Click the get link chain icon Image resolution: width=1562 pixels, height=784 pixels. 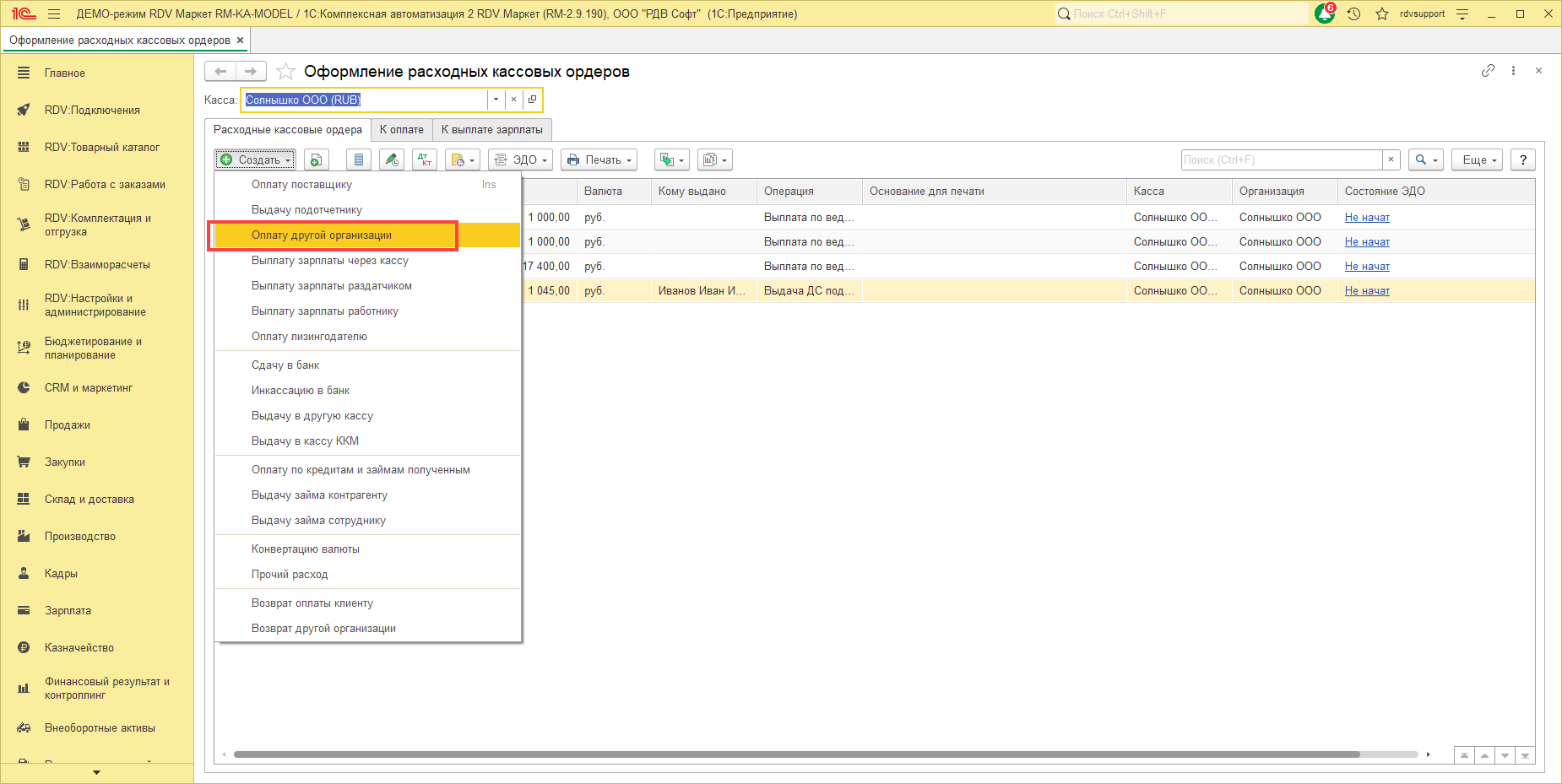1488,71
